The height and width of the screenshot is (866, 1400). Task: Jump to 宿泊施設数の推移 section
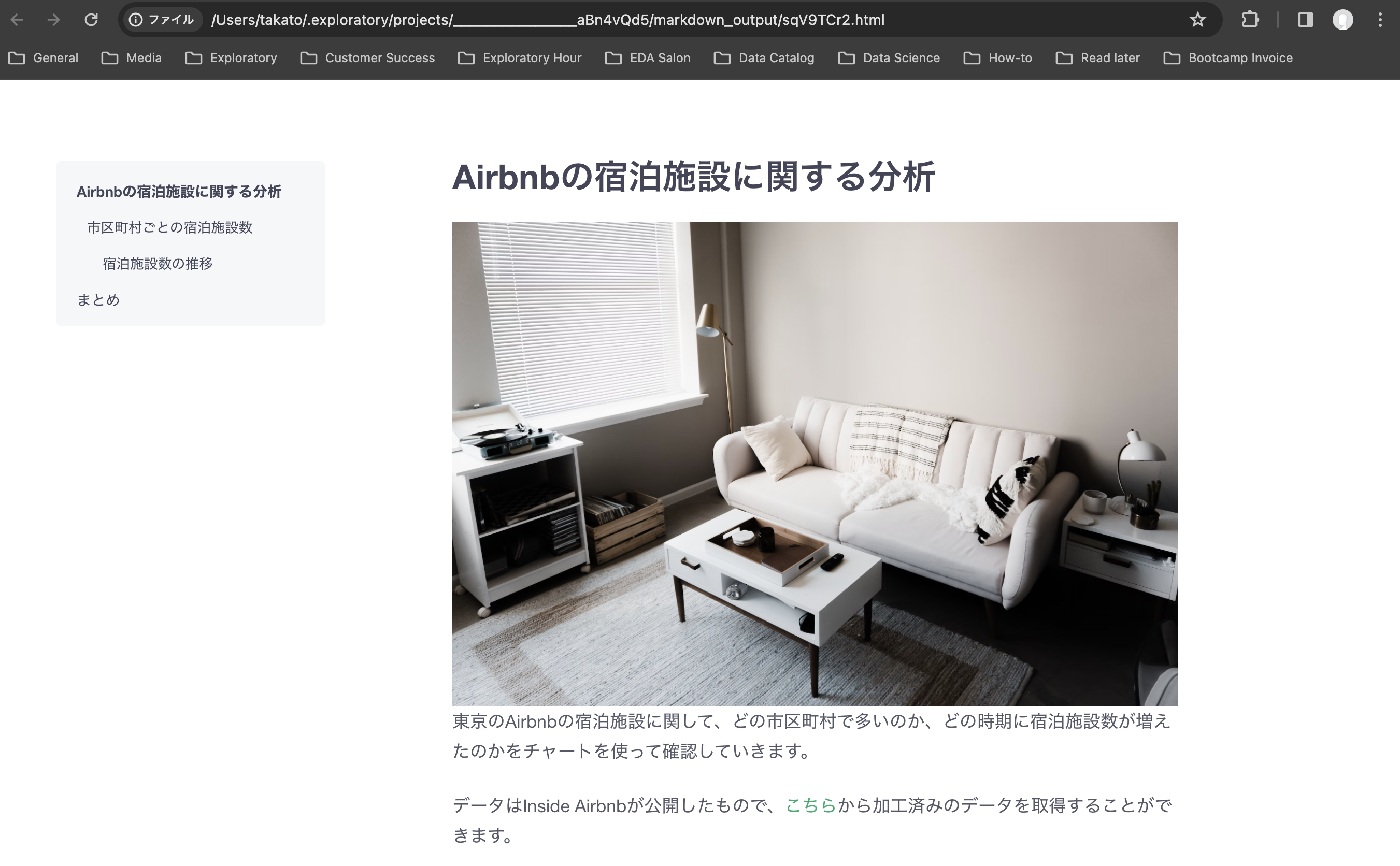[x=158, y=264]
